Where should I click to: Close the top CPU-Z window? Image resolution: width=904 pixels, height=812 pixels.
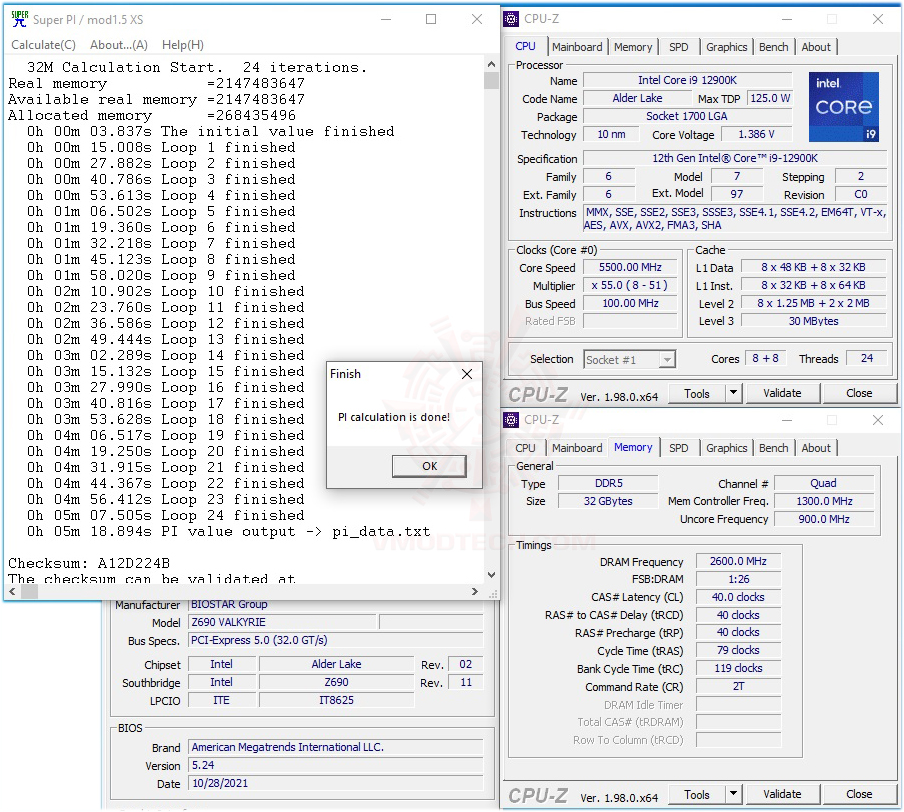(877, 19)
